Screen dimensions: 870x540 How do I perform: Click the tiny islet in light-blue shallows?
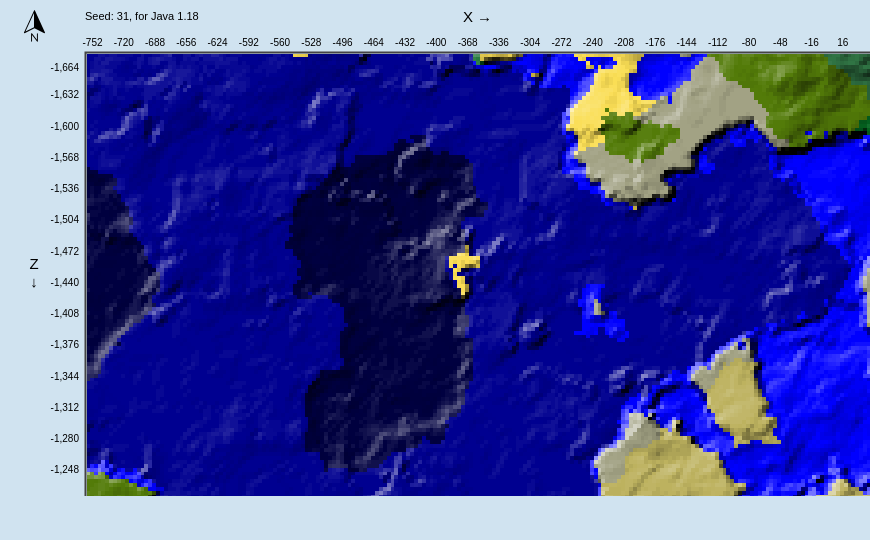point(597,308)
